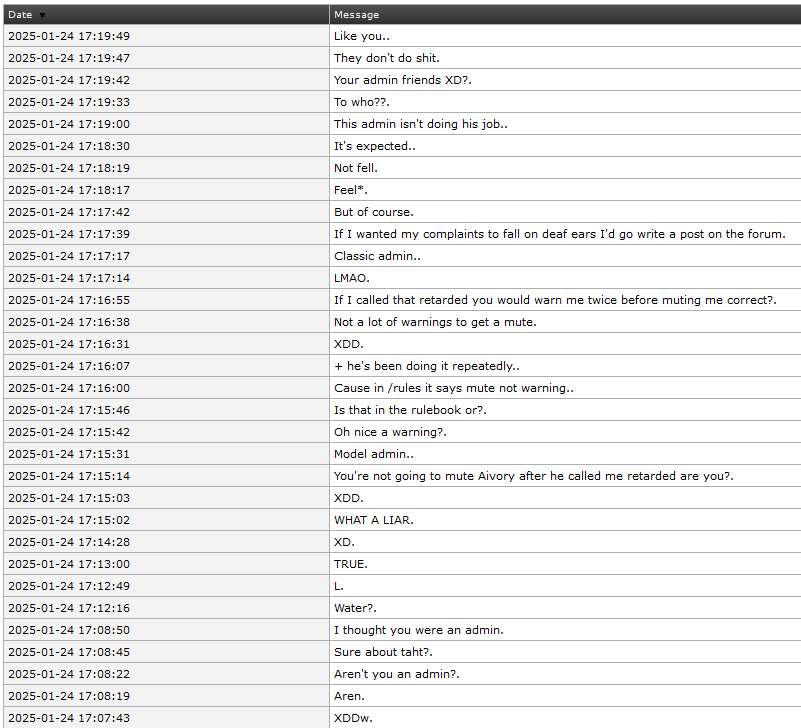Image resolution: width=801 pixels, height=728 pixels.
Task: Select the 'Model admin..' message row
Action: coord(402,454)
